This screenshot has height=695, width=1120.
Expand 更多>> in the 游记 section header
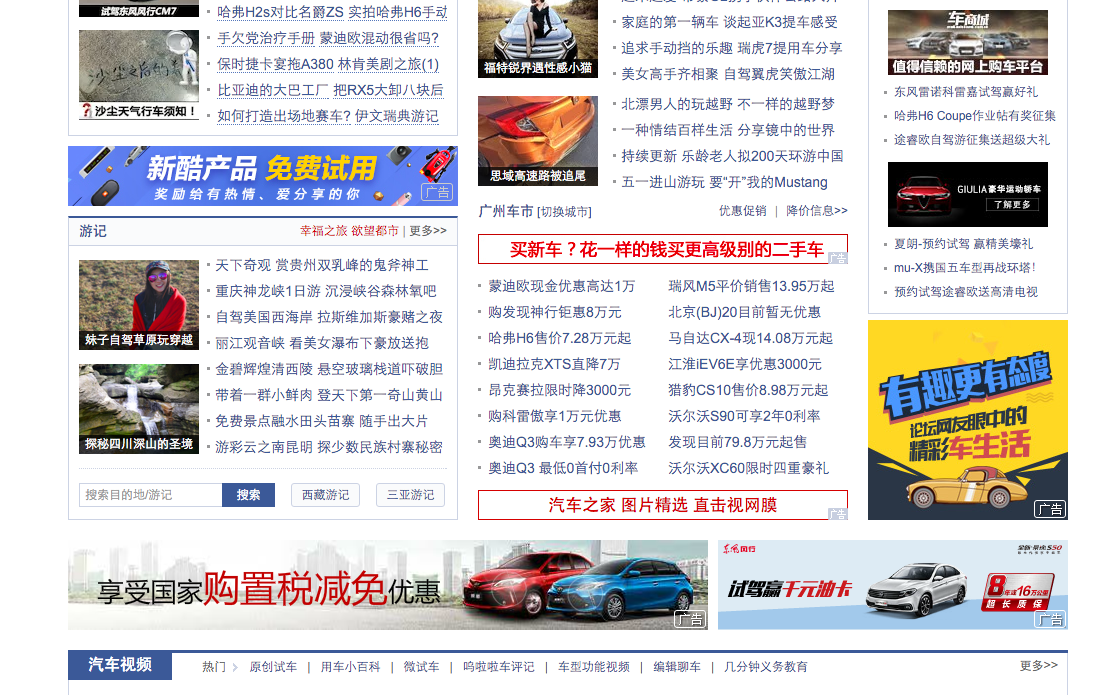428,231
